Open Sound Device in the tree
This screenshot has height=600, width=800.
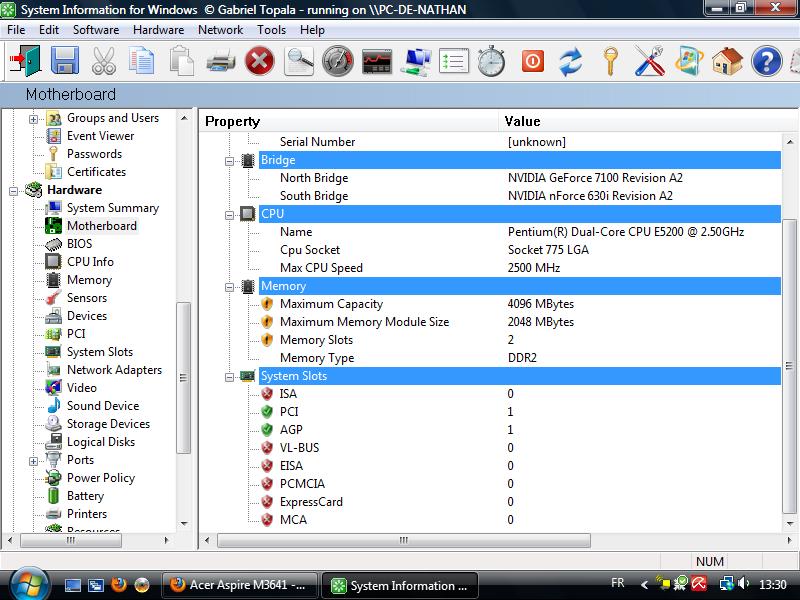(x=103, y=406)
